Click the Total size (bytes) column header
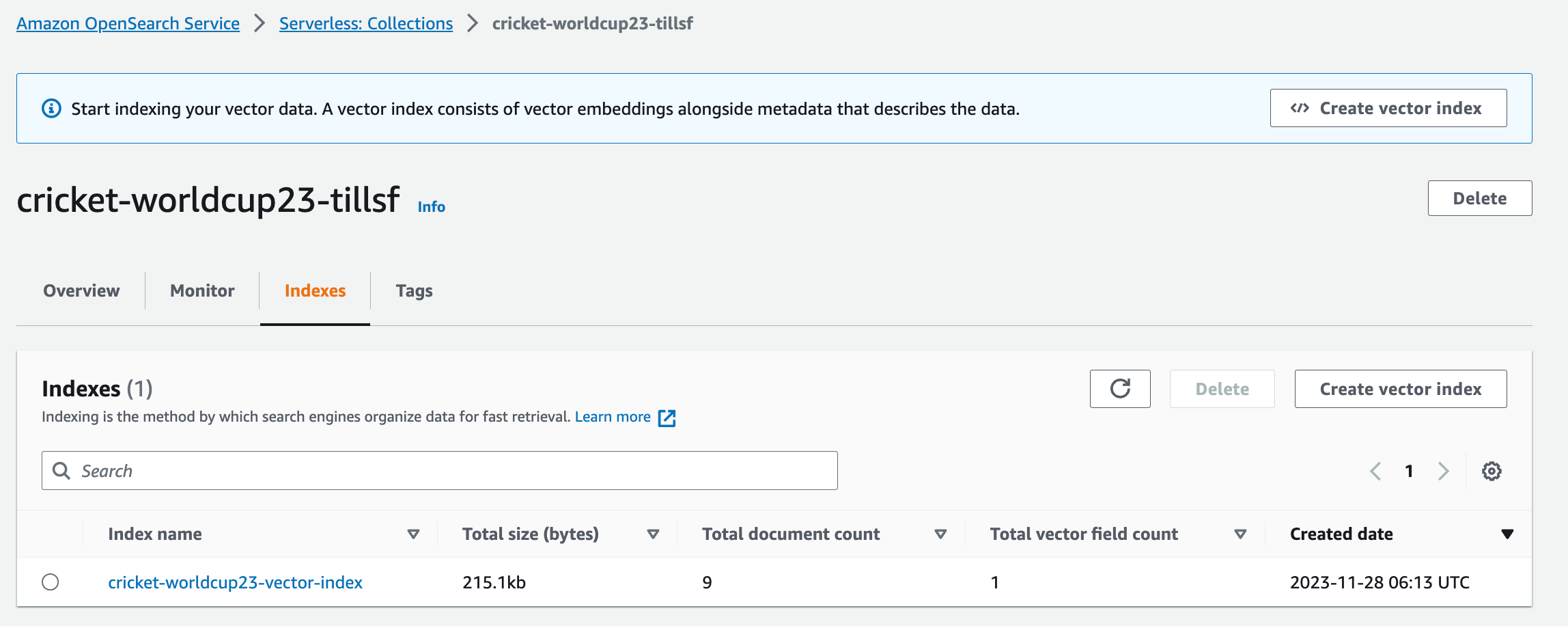Viewport: 1568px width, 626px height. pyautogui.click(x=531, y=534)
